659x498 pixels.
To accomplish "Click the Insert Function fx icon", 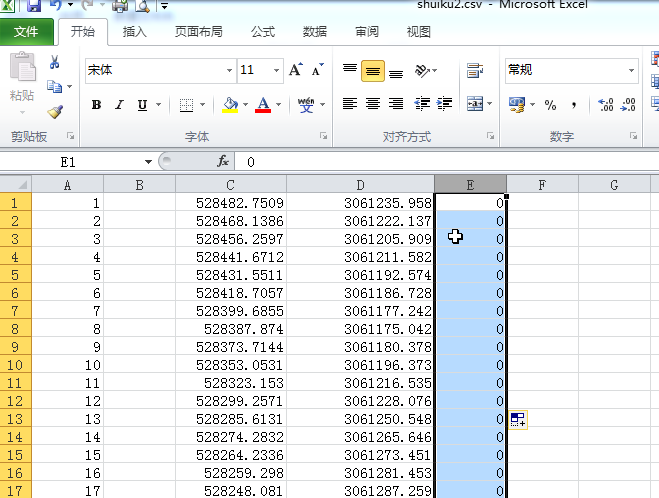I will pos(223,161).
